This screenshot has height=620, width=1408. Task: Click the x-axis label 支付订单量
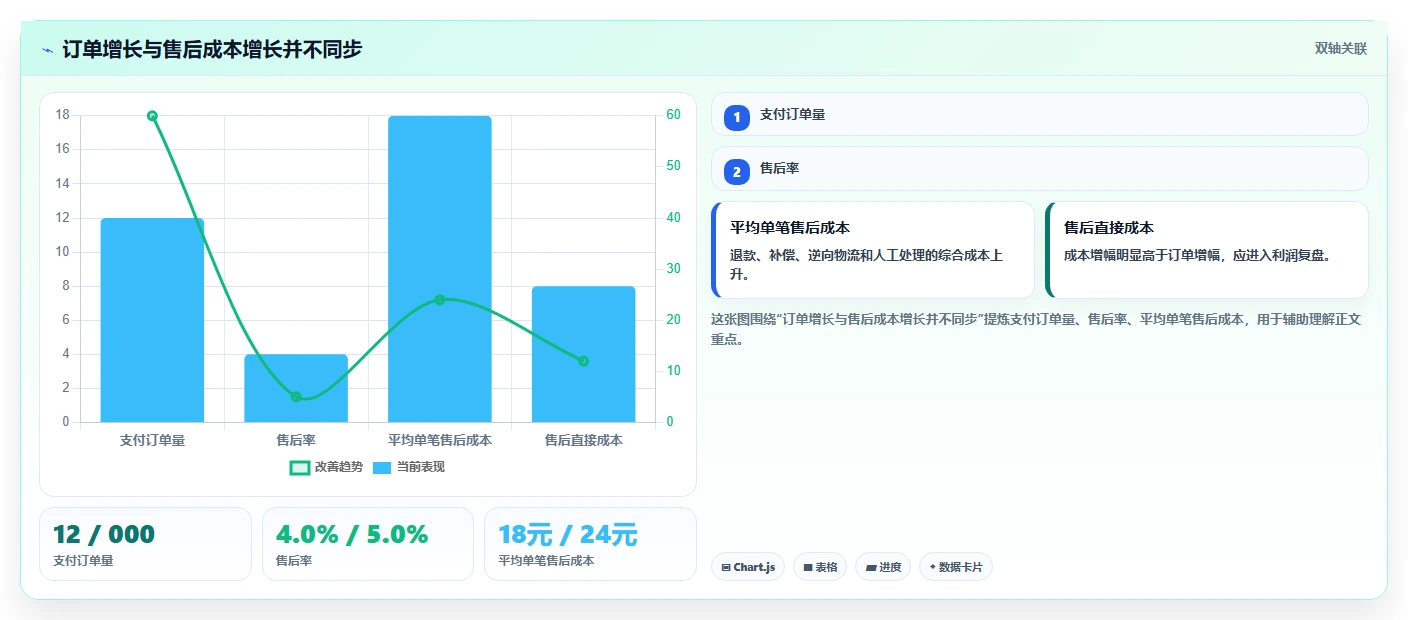click(x=152, y=440)
